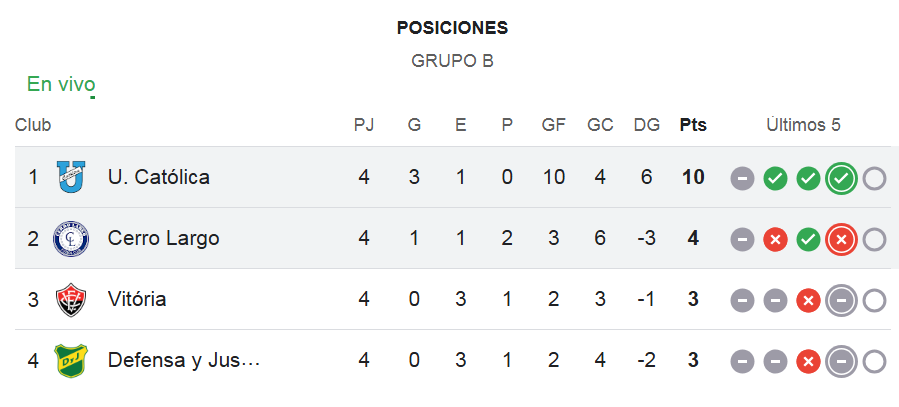
Task: Click the Vitória club crest
Action: click(71, 299)
